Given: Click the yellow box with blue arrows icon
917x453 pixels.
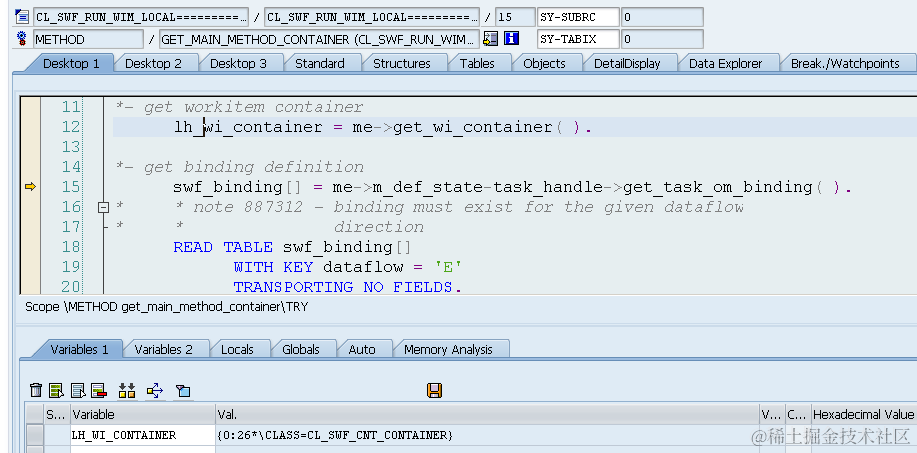Looking at the screenshot, I should [155, 390].
